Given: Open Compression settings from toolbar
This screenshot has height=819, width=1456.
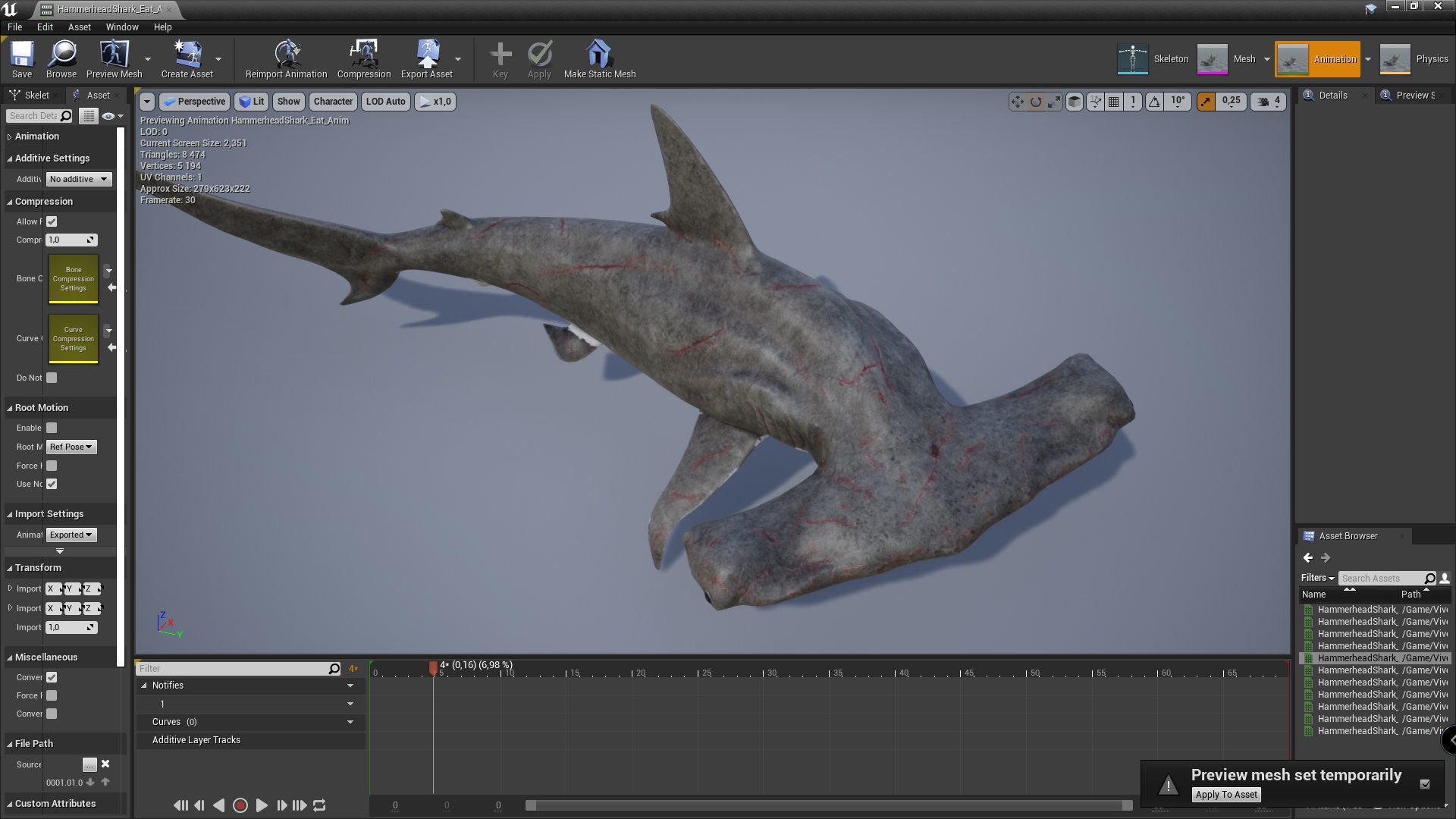Looking at the screenshot, I should (x=364, y=59).
